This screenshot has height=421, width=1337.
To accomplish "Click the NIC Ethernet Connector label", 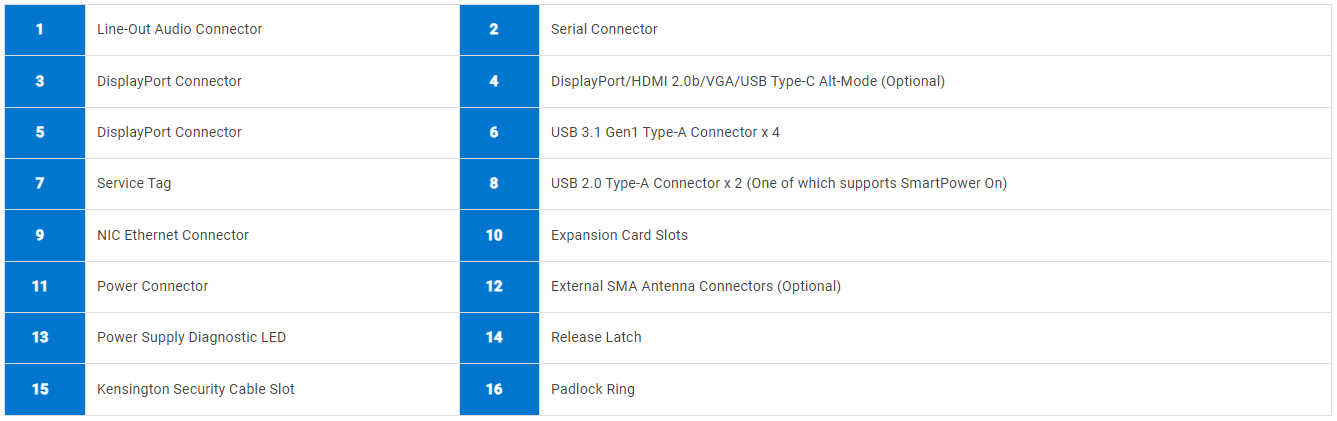I will coord(173,236).
